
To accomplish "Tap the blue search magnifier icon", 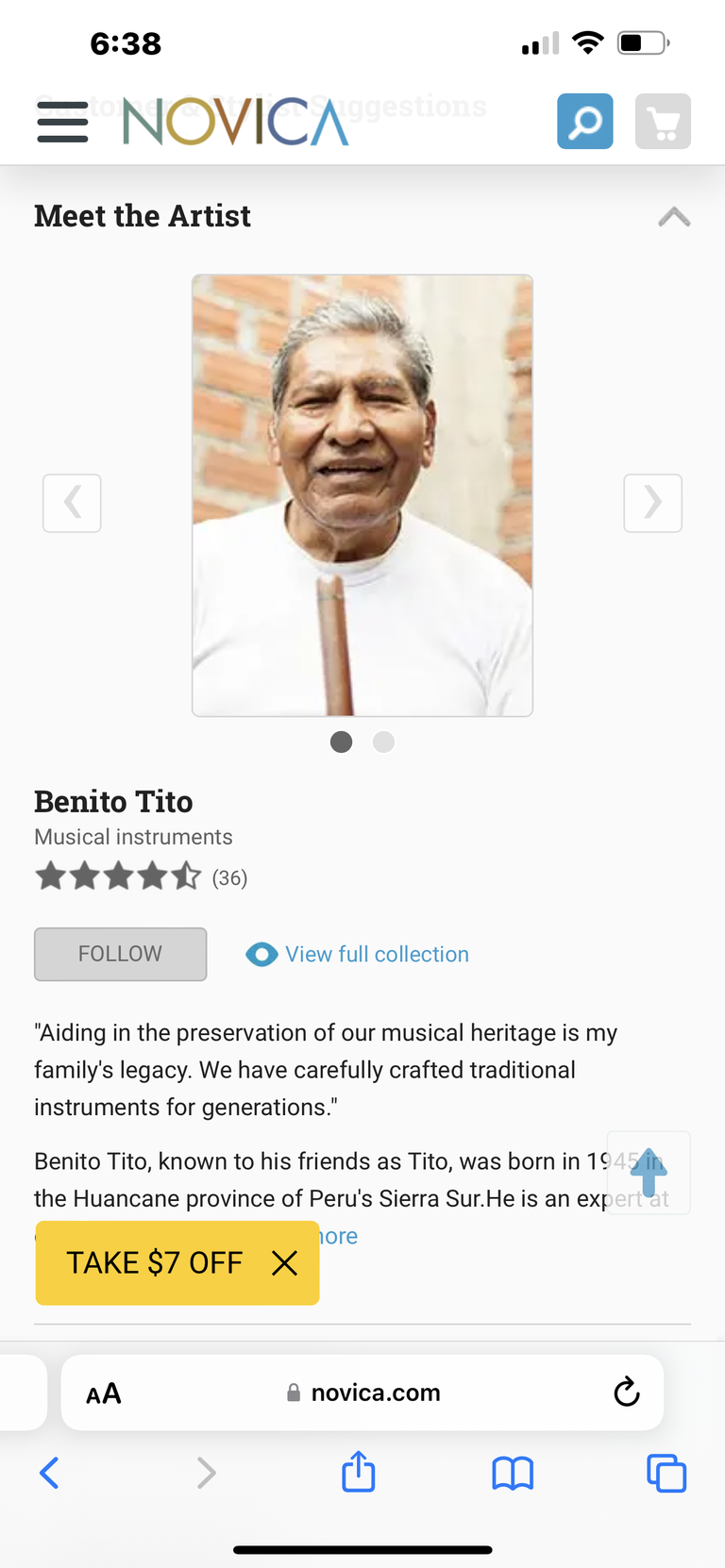I will [585, 122].
